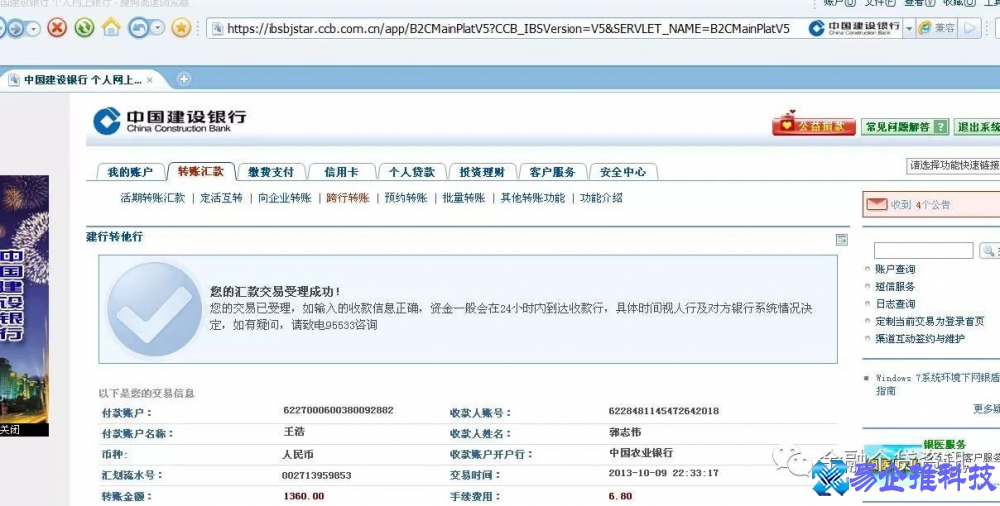Click payer name 王浩
The width and height of the screenshot is (1000, 506).
(294, 432)
